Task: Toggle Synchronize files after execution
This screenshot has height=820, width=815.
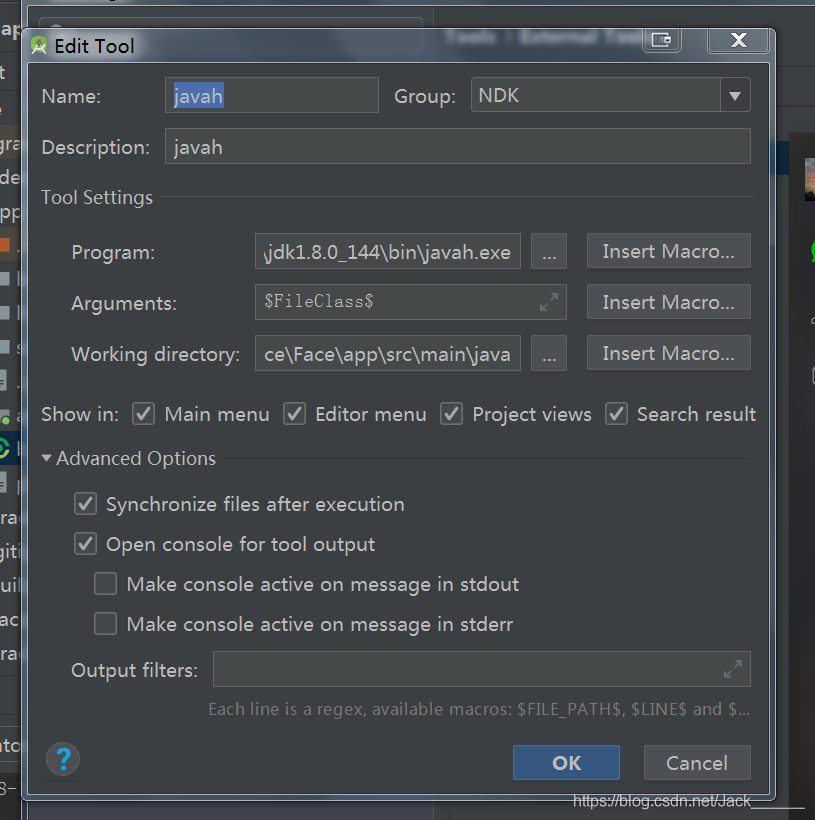Action: point(85,504)
